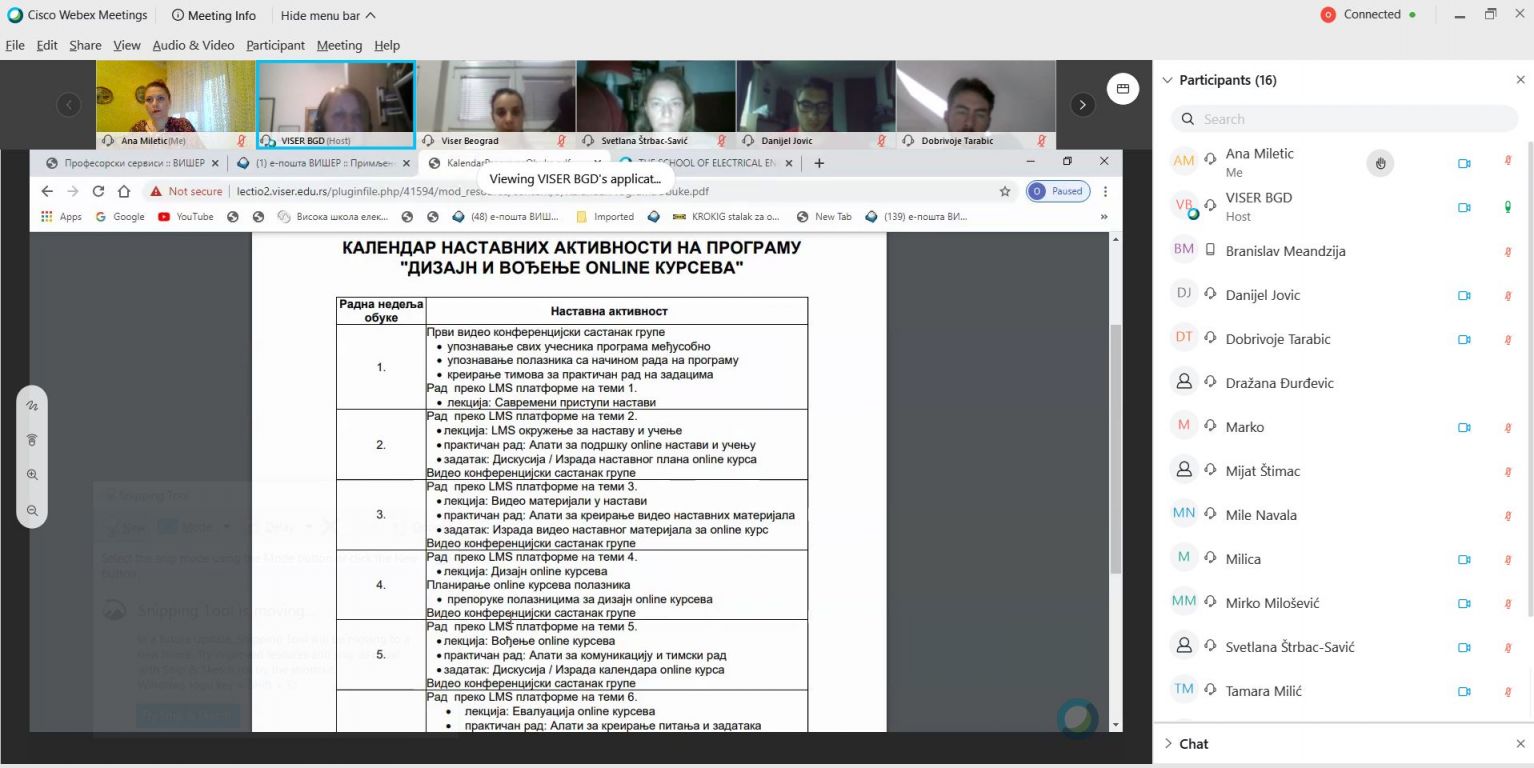
Task: Show next video thumbnails with right arrow
Action: pyautogui.click(x=1083, y=104)
